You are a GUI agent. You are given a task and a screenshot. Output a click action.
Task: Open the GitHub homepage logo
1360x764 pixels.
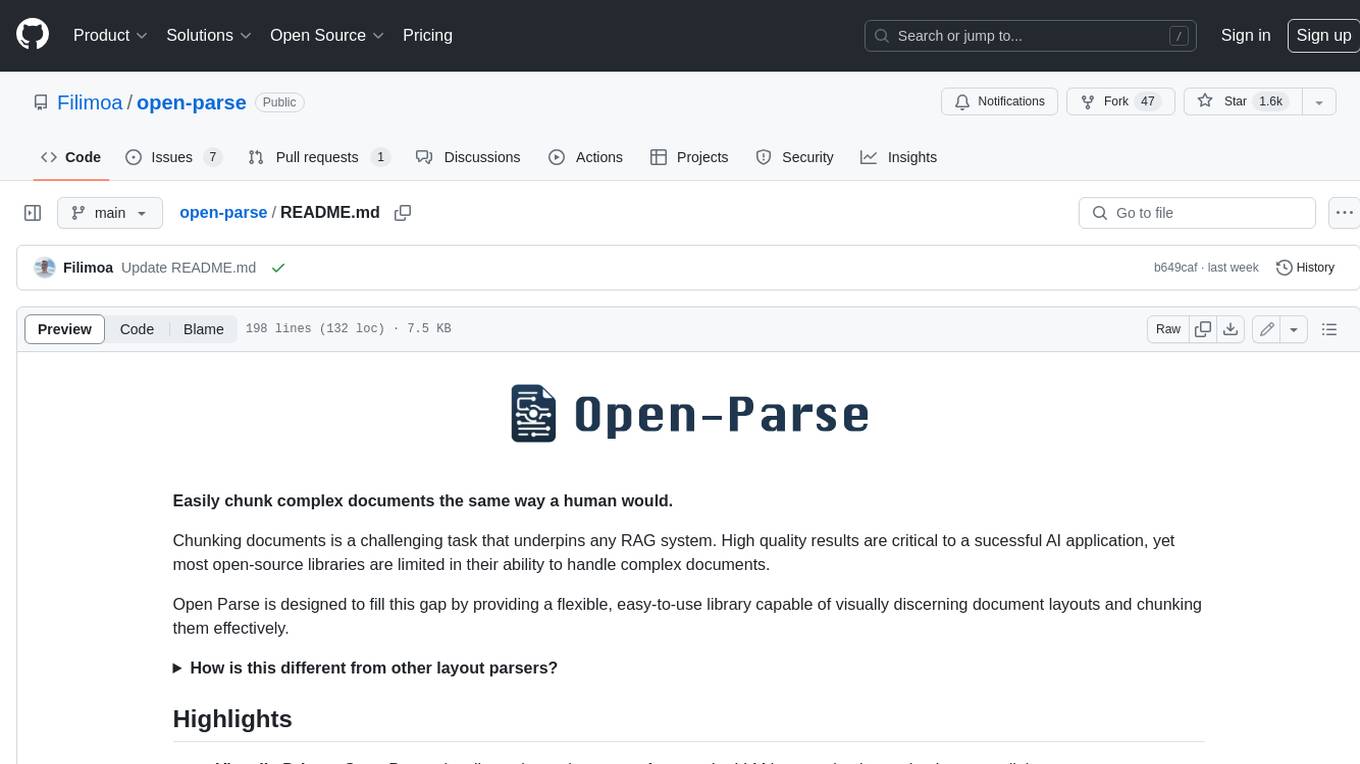(x=32, y=35)
